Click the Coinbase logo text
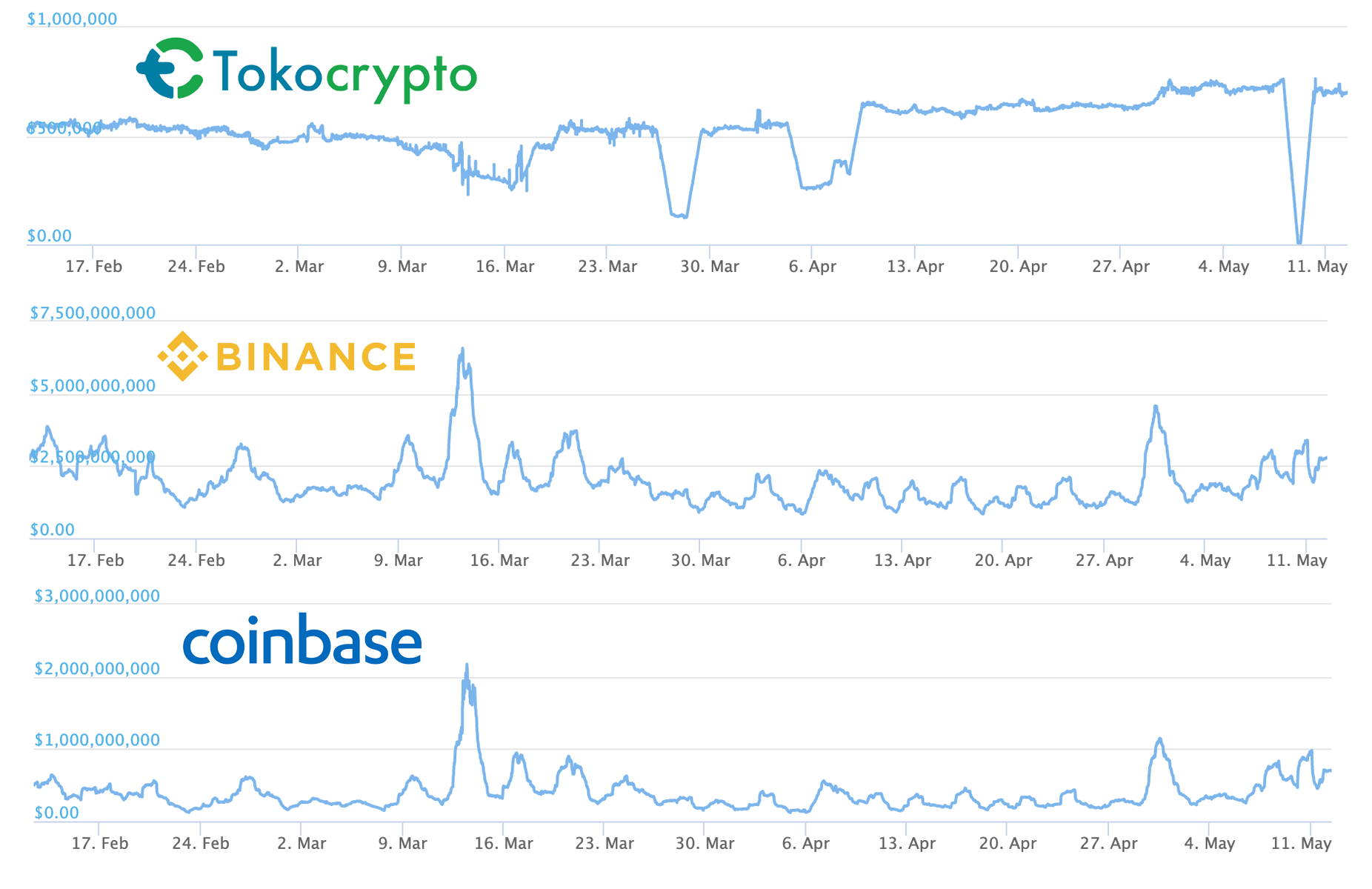1372x889 pixels. pos(302,639)
